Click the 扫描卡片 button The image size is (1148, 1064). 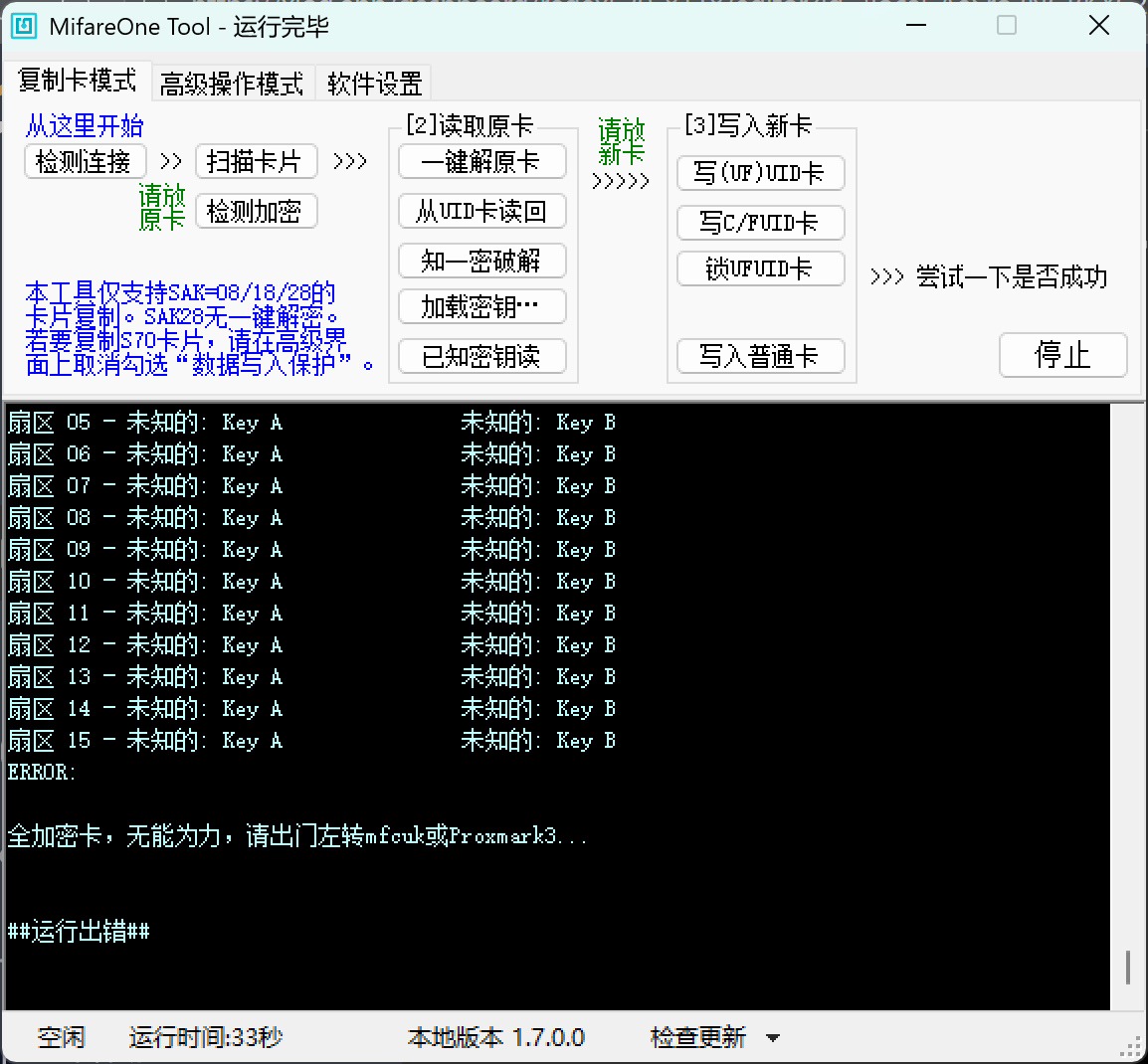point(256,162)
